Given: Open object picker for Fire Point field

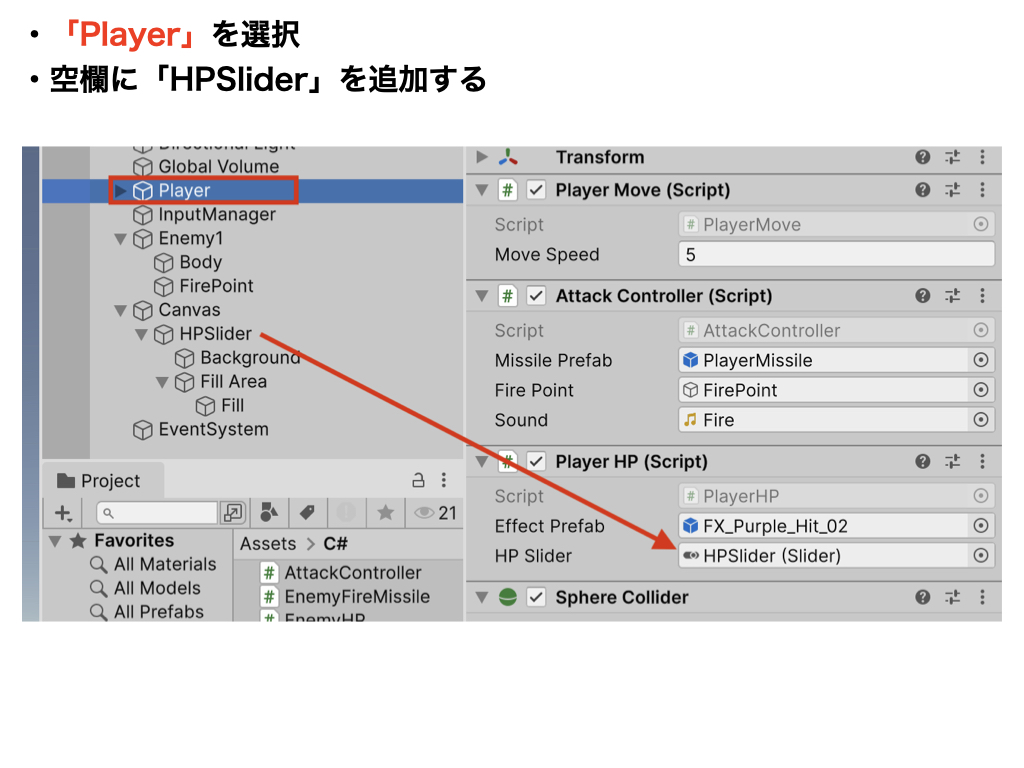Looking at the screenshot, I should 981,390.
